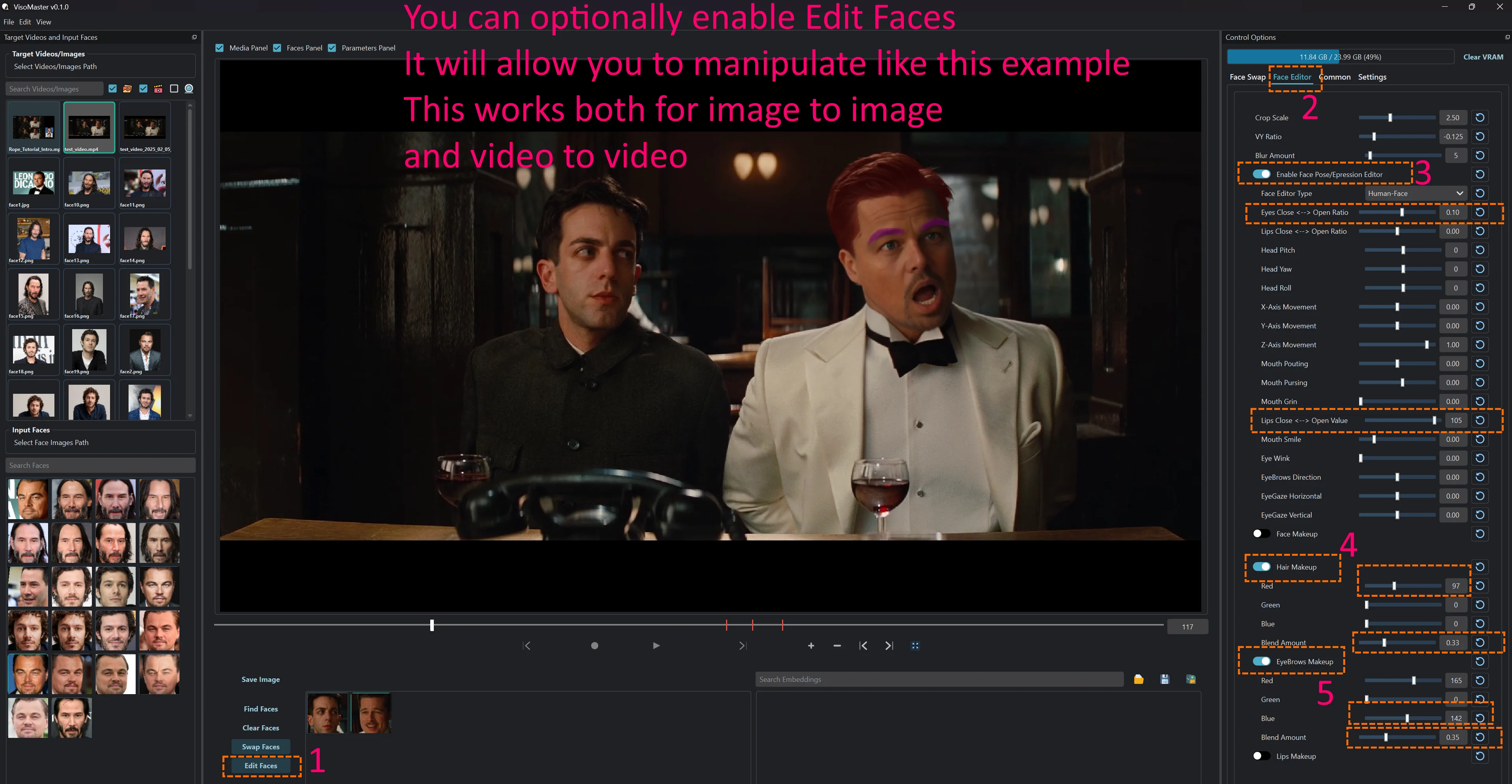Disable the Face Pose/Expression Editor toggle
Viewport: 1512px width, 784px height.
point(1261,174)
